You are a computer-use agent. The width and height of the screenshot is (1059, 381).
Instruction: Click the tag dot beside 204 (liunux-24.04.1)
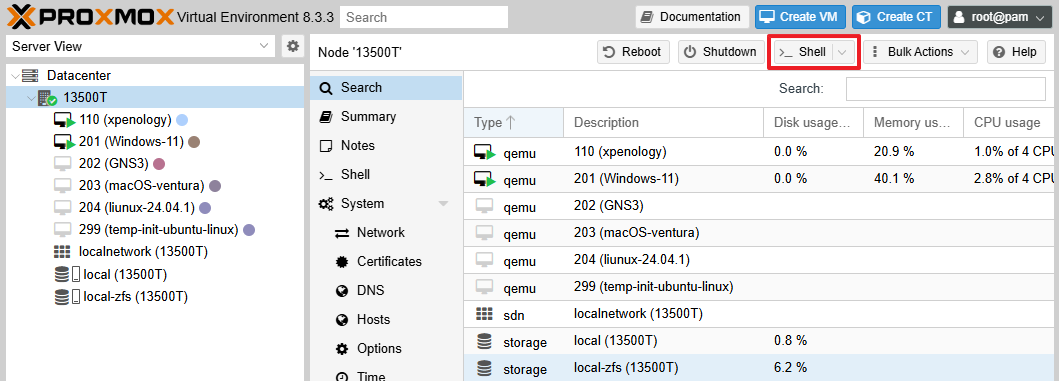point(205,207)
